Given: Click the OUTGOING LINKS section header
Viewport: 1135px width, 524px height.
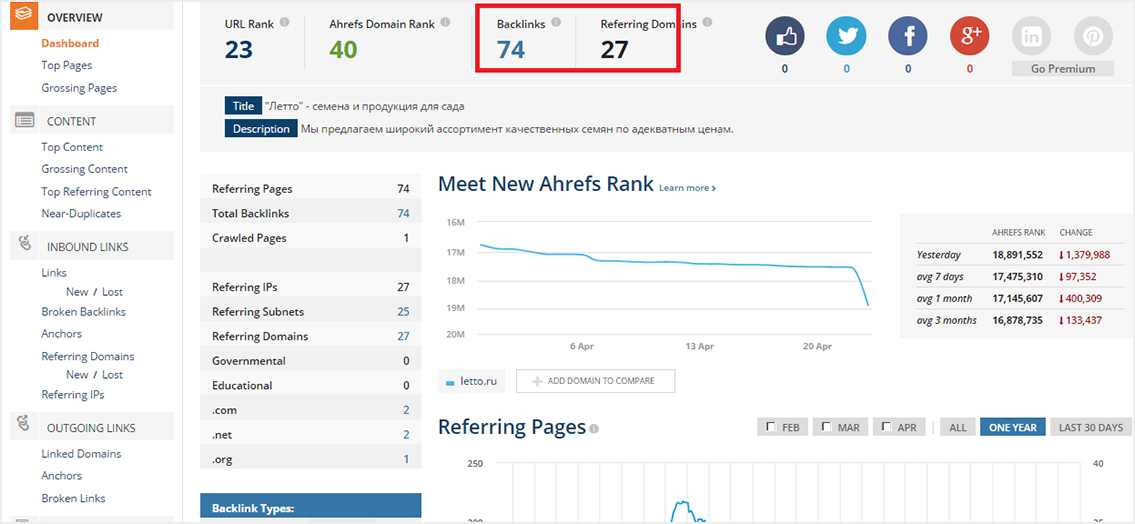Looking at the screenshot, I should [x=91, y=427].
